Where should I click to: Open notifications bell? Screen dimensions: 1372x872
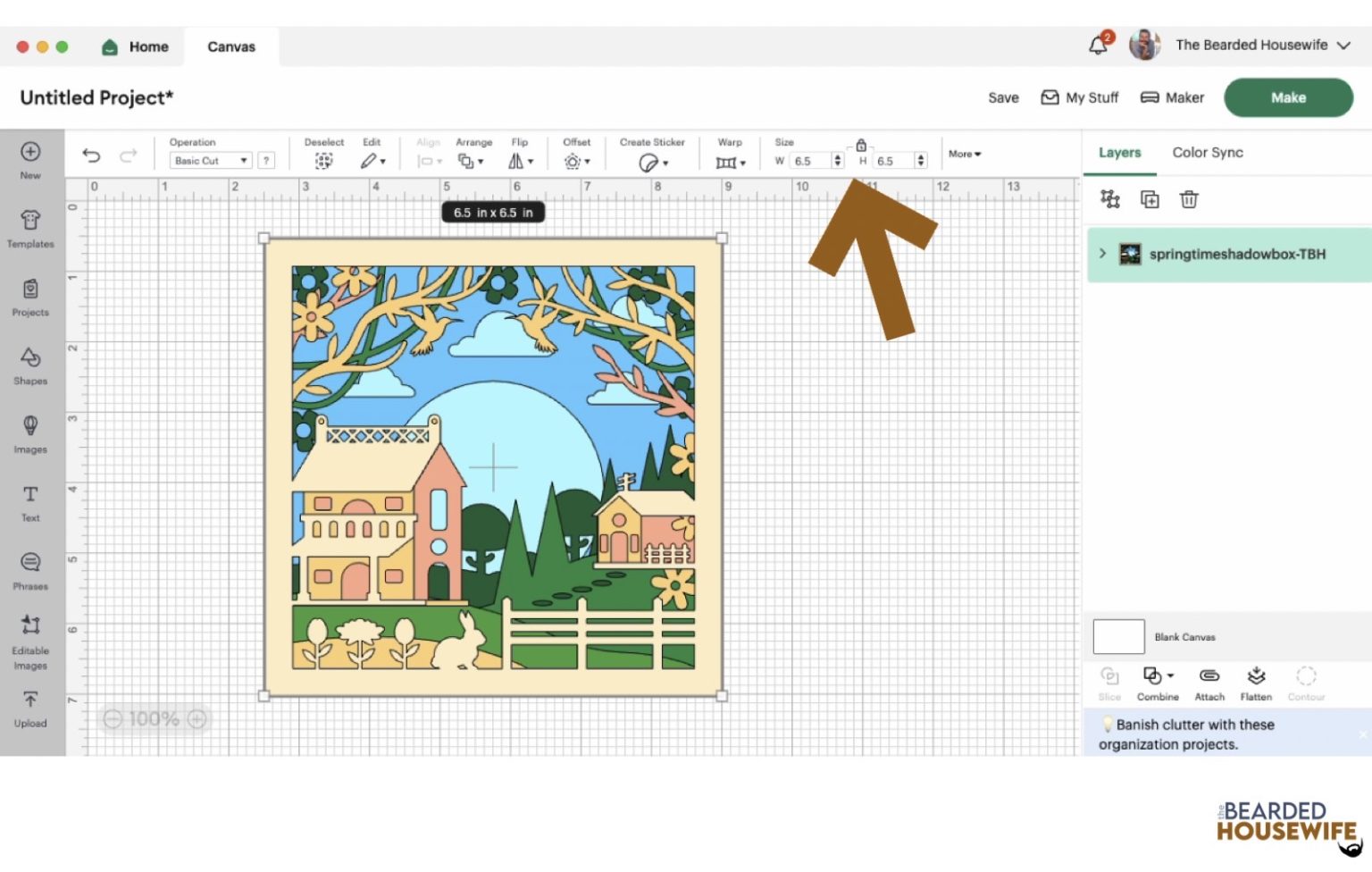(x=1098, y=45)
